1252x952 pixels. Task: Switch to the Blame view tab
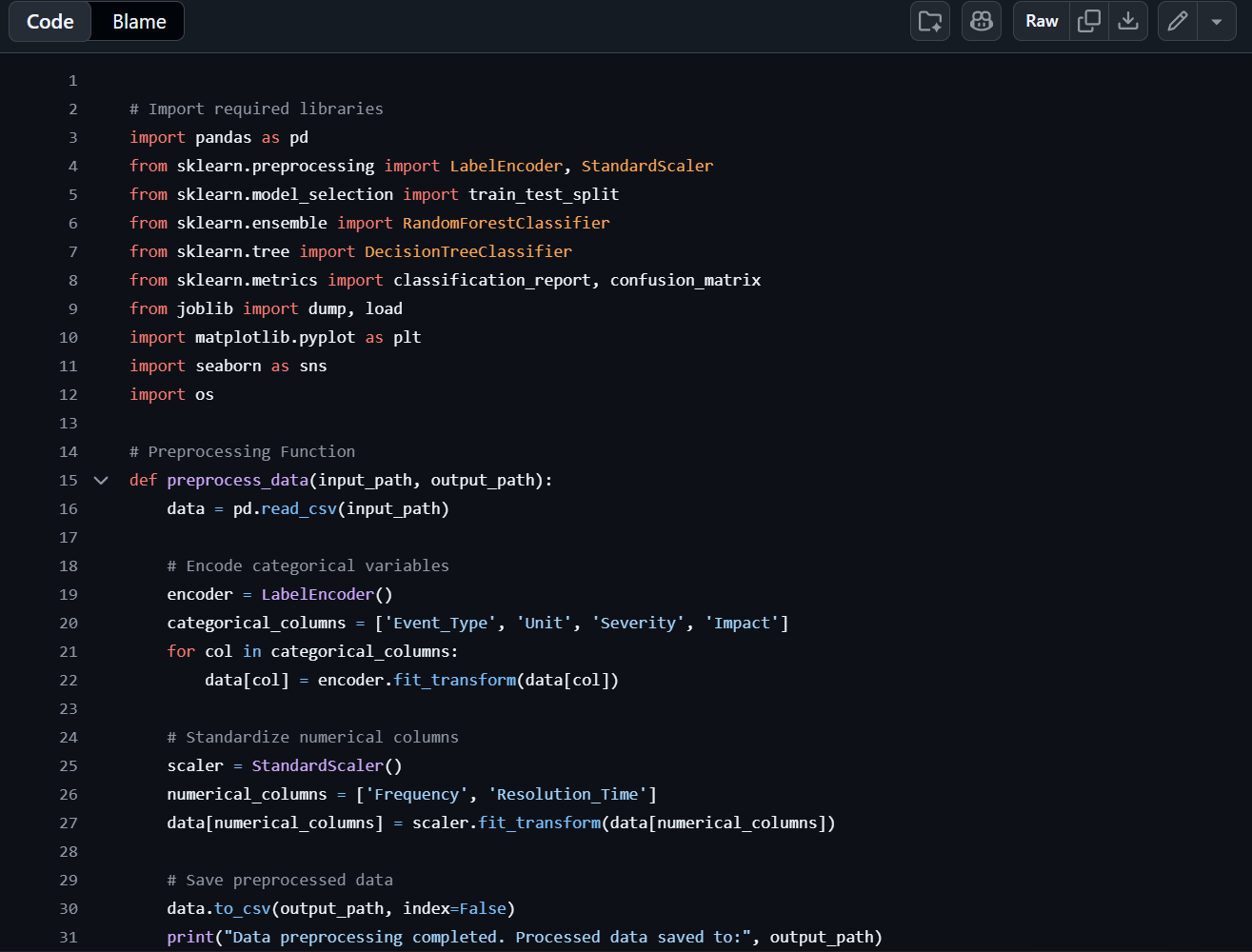139,22
